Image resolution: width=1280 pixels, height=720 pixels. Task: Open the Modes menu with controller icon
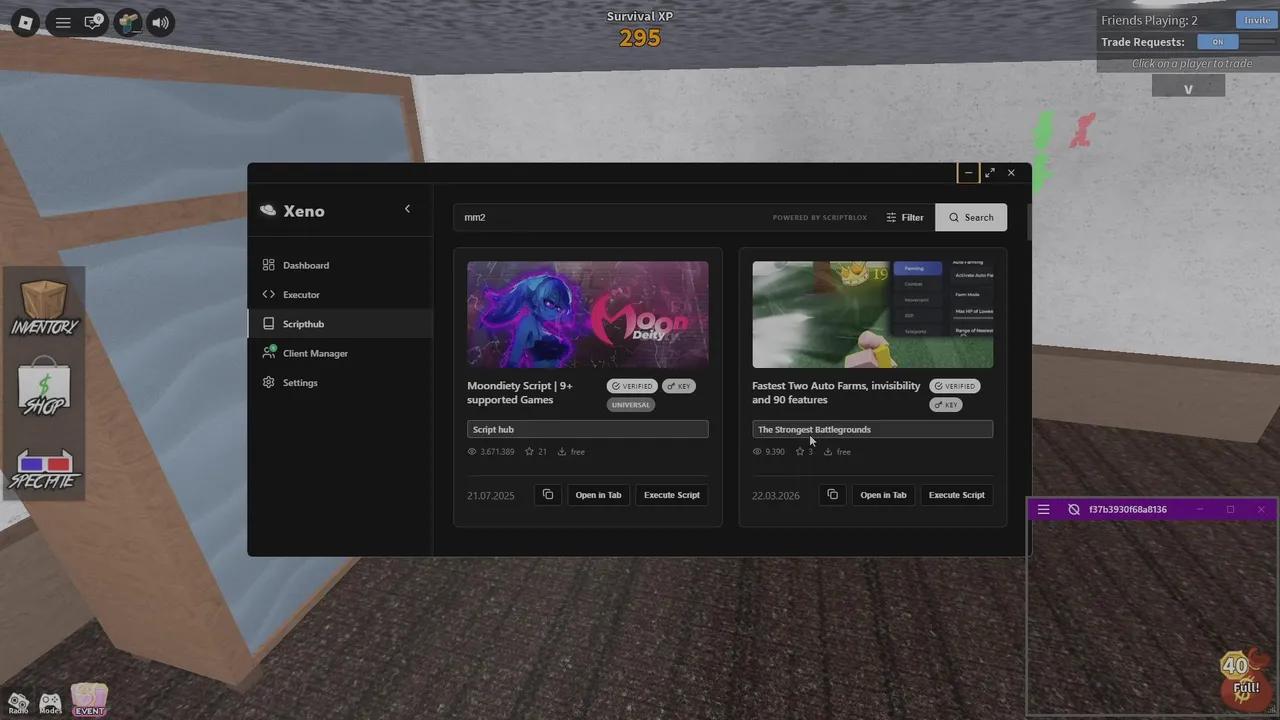tap(50, 700)
